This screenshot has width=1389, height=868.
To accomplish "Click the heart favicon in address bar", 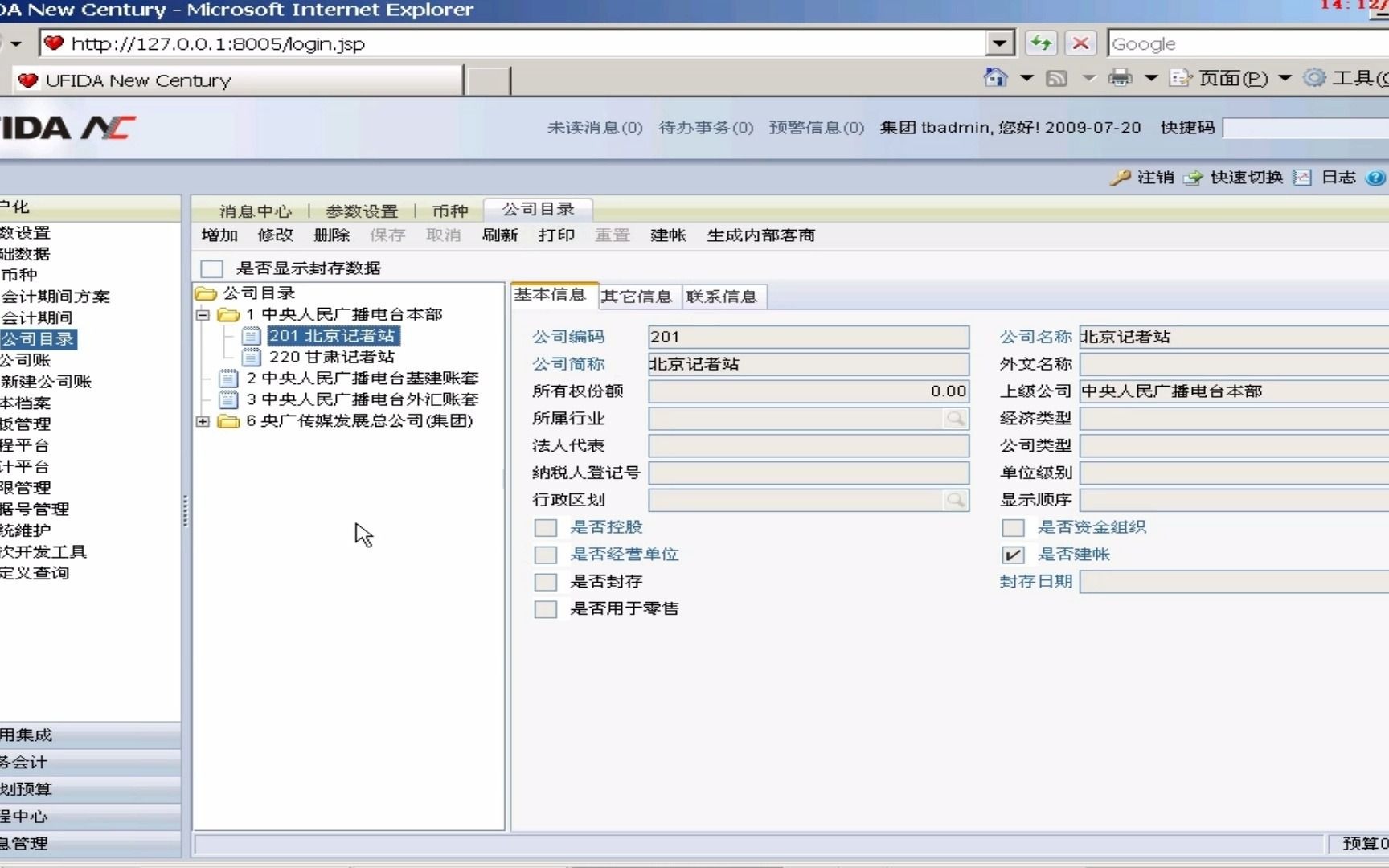I will pyautogui.click(x=54, y=43).
